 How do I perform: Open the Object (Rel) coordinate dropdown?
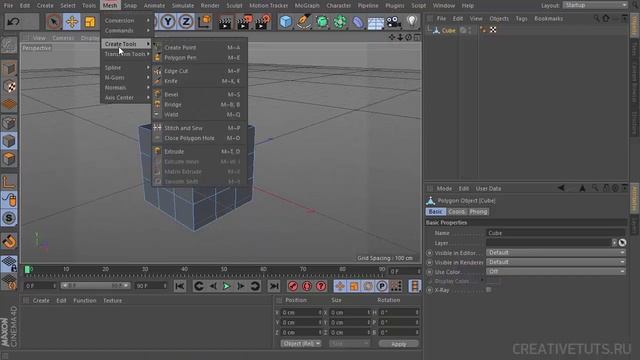point(301,344)
